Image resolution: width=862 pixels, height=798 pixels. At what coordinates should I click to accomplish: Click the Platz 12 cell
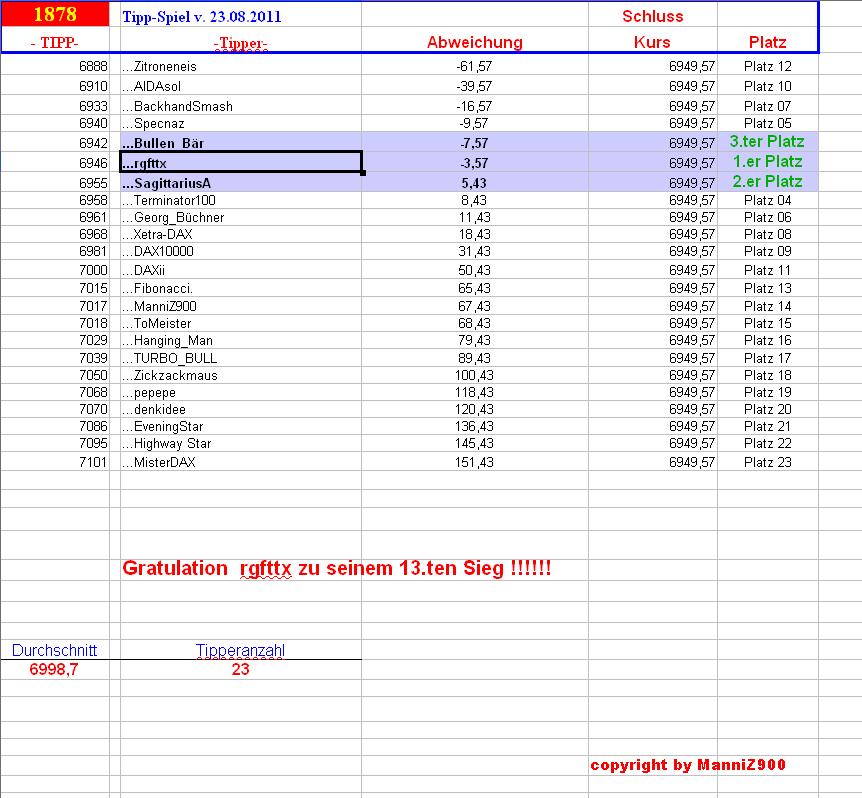(x=767, y=66)
